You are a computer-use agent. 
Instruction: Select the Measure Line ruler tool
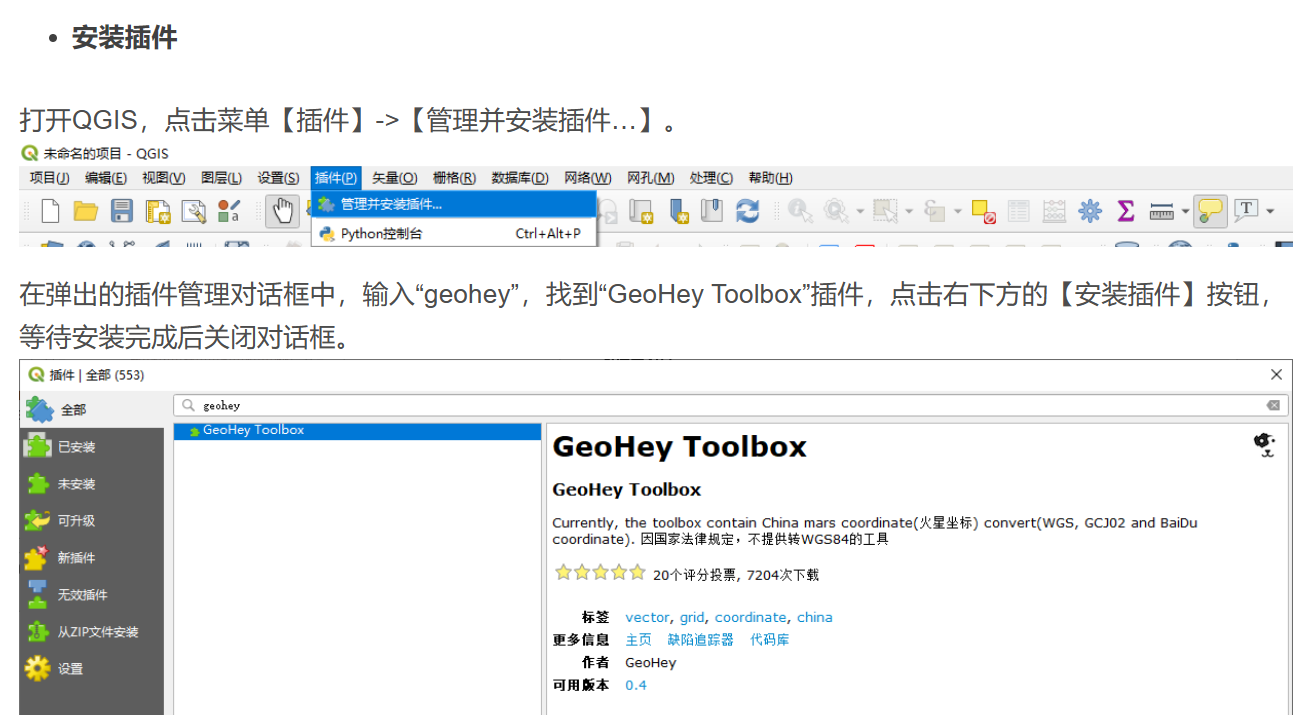1161,211
